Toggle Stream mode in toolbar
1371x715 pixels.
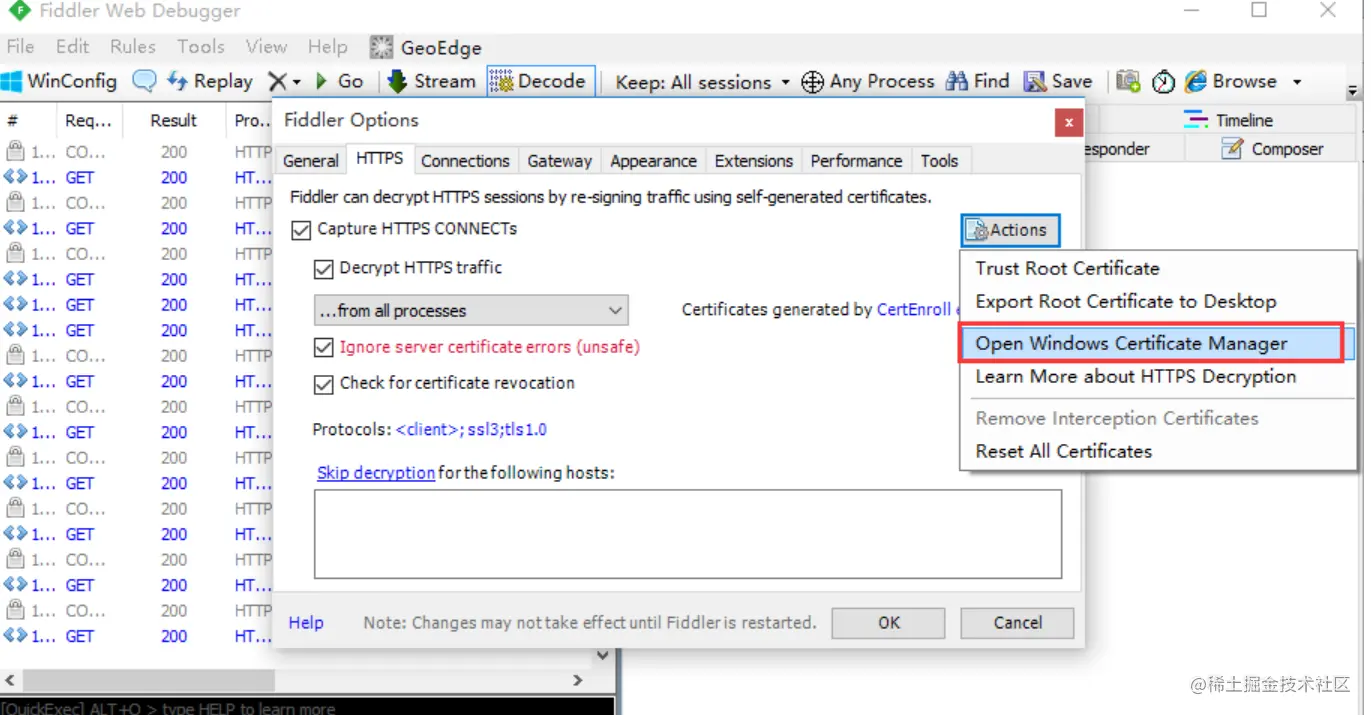point(431,81)
